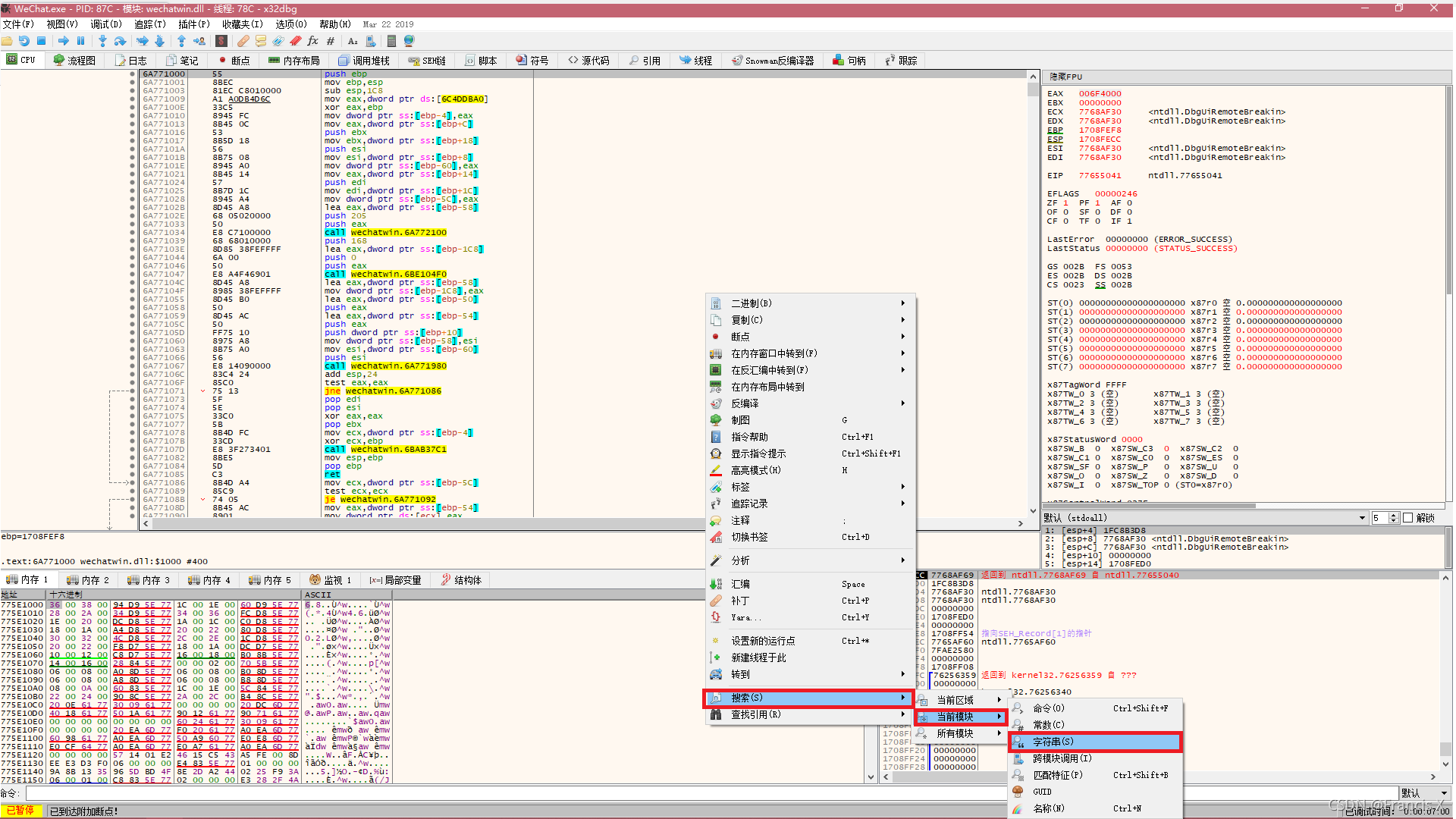This screenshot has height=819, width=1456.
Task: Click the functions fx toolbar icon
Action: point(312,41)
